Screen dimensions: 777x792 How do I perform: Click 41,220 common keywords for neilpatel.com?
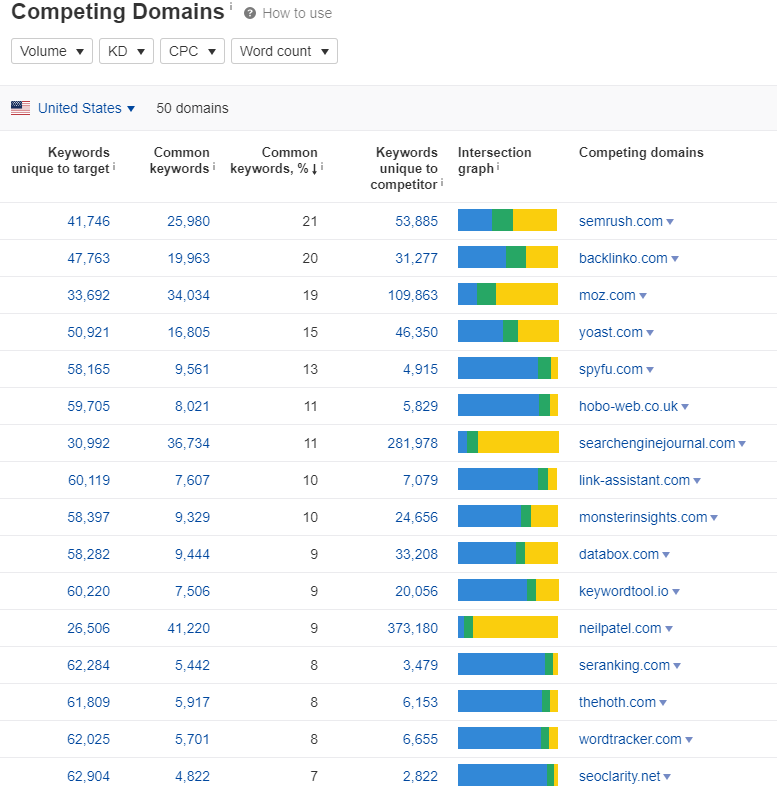point(188,628)
